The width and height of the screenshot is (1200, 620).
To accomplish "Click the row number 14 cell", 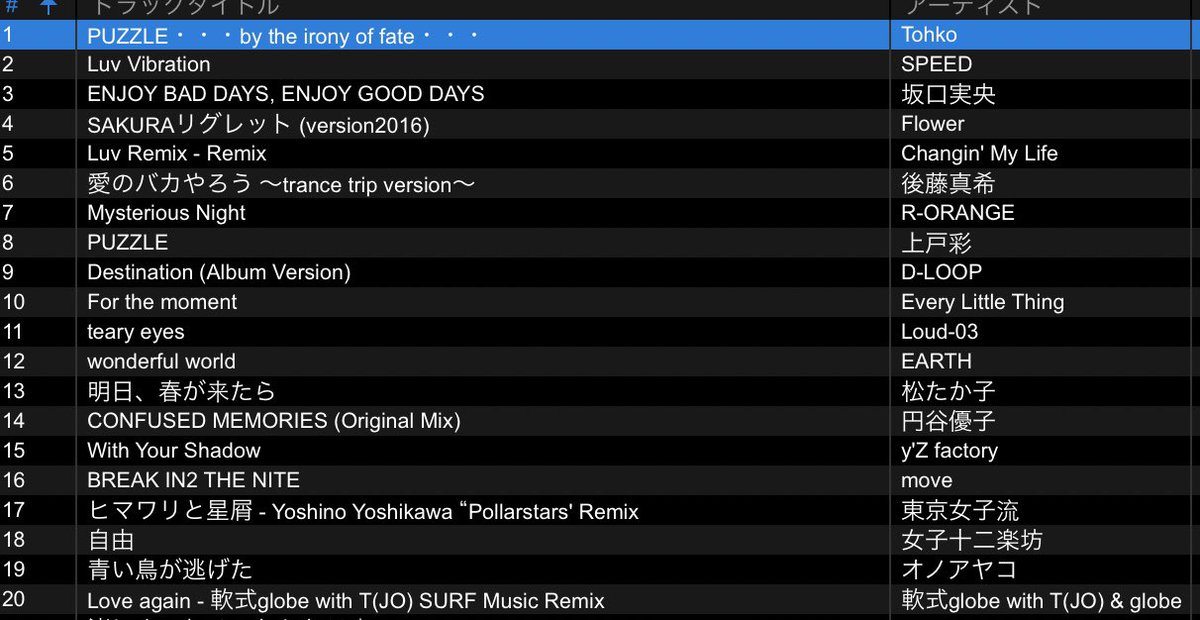I will click(13, 421).
